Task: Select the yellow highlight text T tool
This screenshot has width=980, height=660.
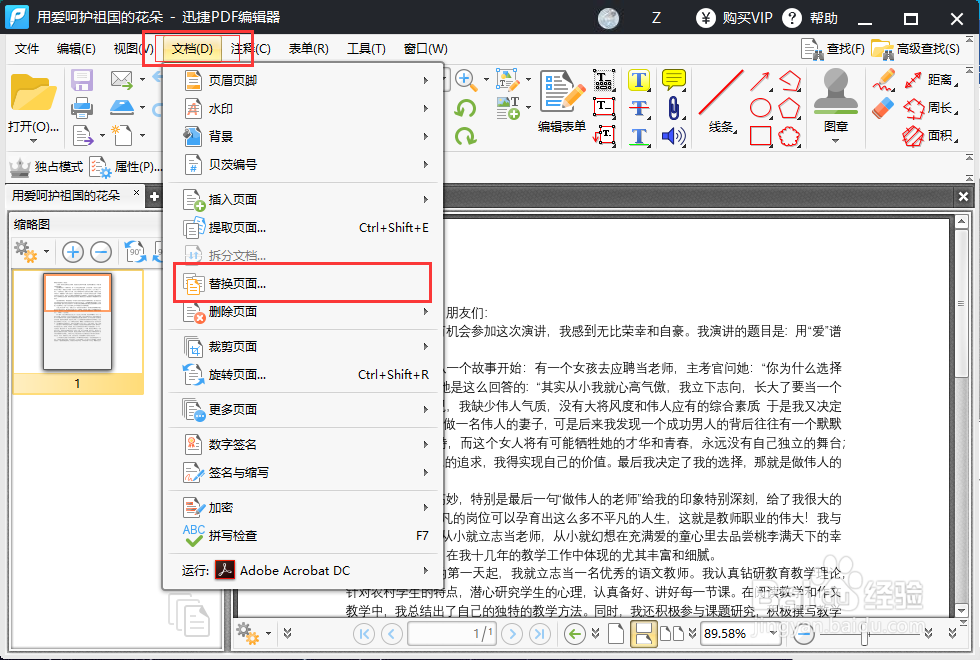Action: click(639, 81)
